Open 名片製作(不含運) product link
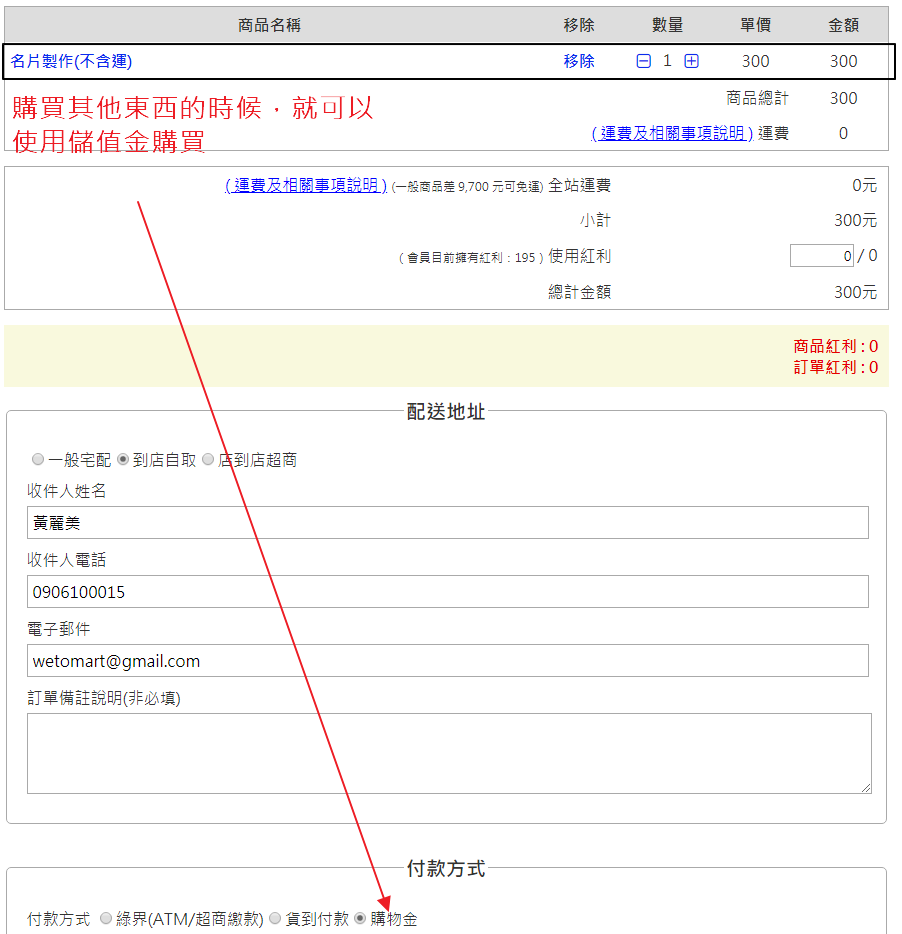Screen dimensions: 902x934 coord(71,61)
